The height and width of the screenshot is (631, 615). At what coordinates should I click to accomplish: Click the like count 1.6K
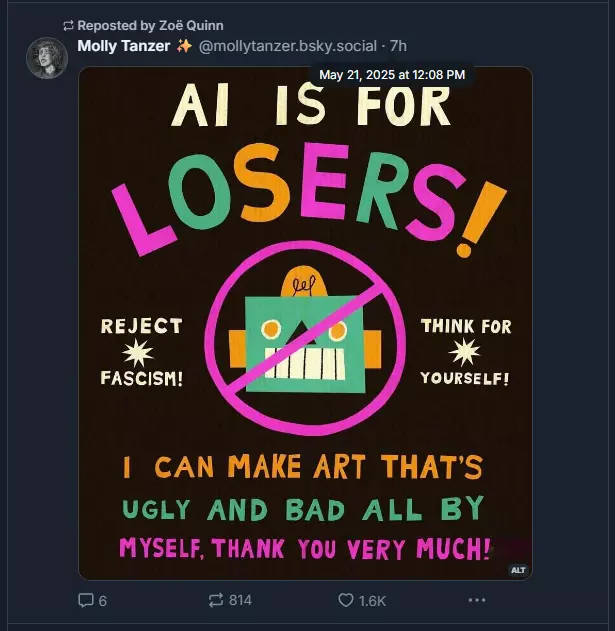click(372, 601)
